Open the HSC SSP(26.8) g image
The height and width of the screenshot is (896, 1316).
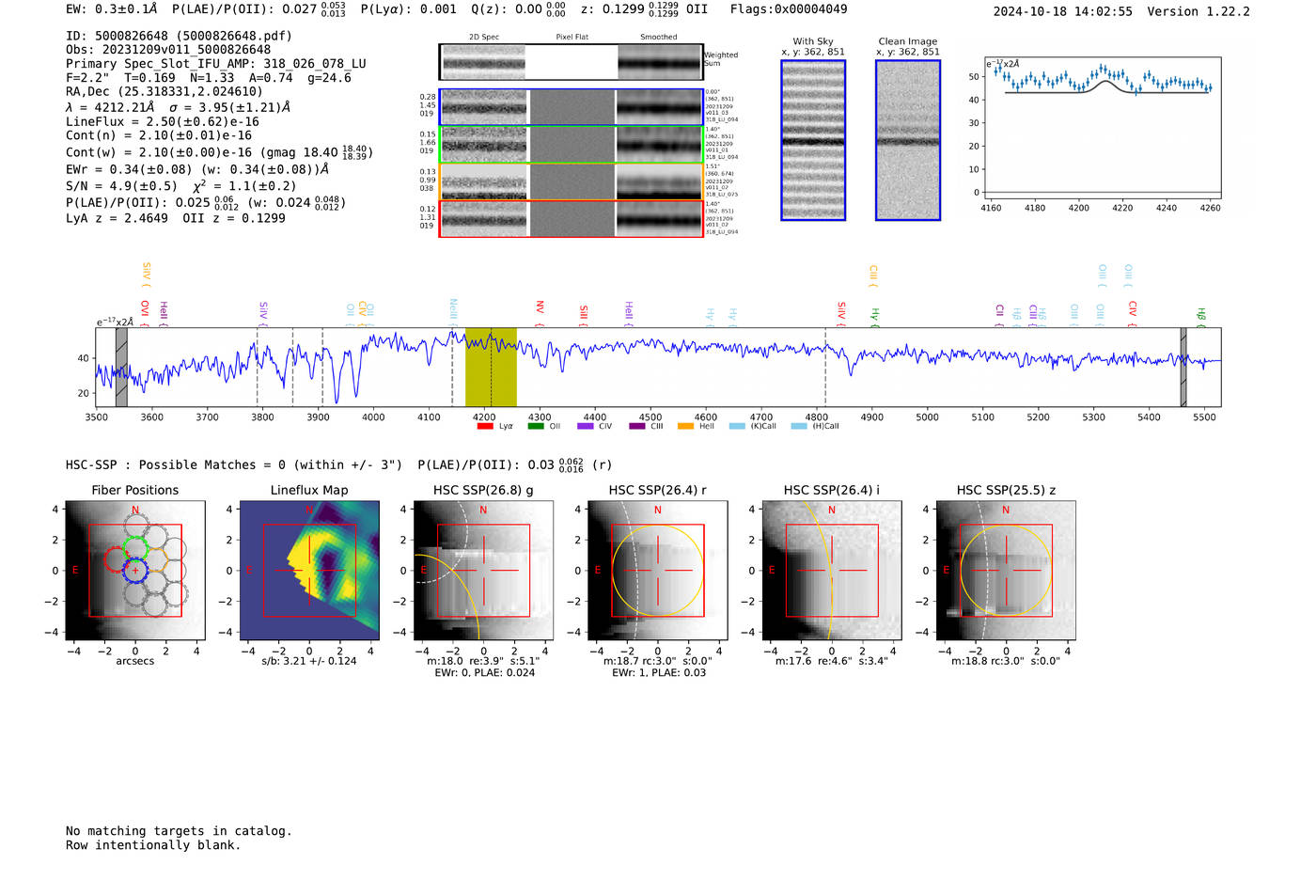tap(483, 570)
